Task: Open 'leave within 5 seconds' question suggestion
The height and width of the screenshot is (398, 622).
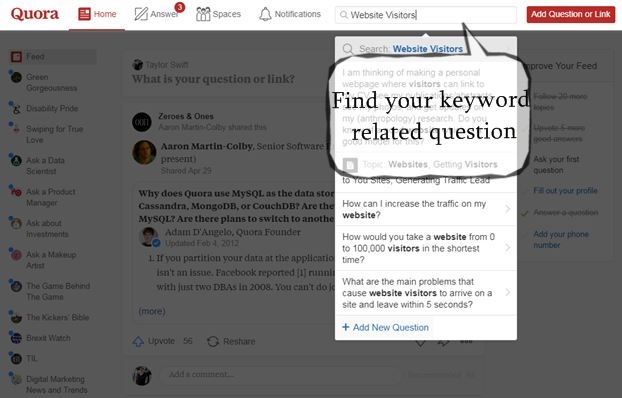Action: pyautogui.click(x=426, y=293)
